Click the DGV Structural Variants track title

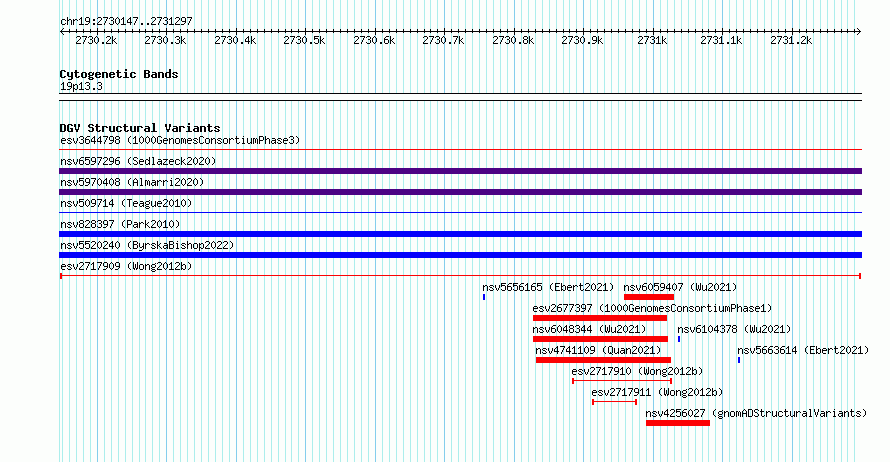click(x=140, y=128)
